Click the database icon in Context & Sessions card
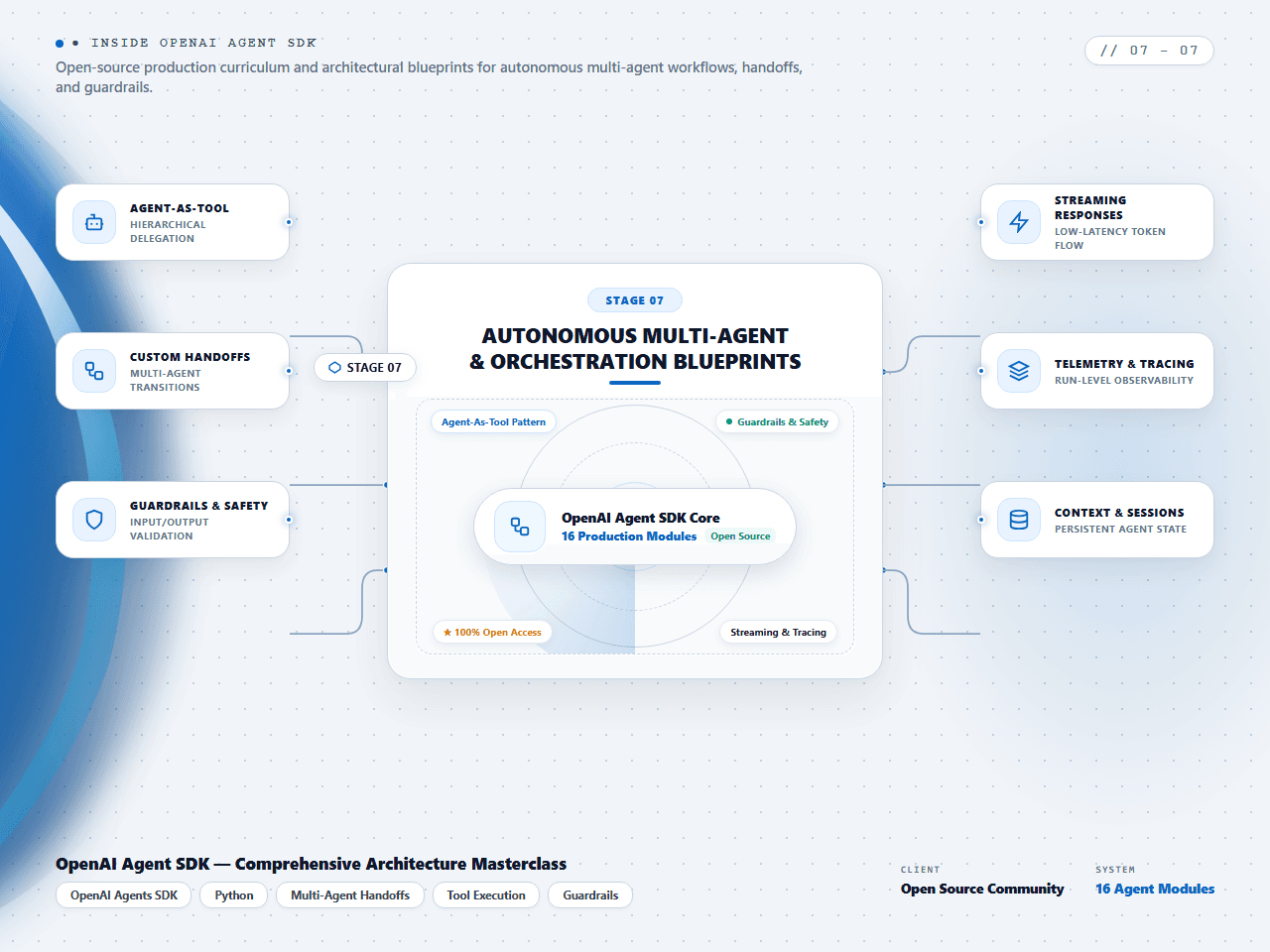 coord(1019,520)
